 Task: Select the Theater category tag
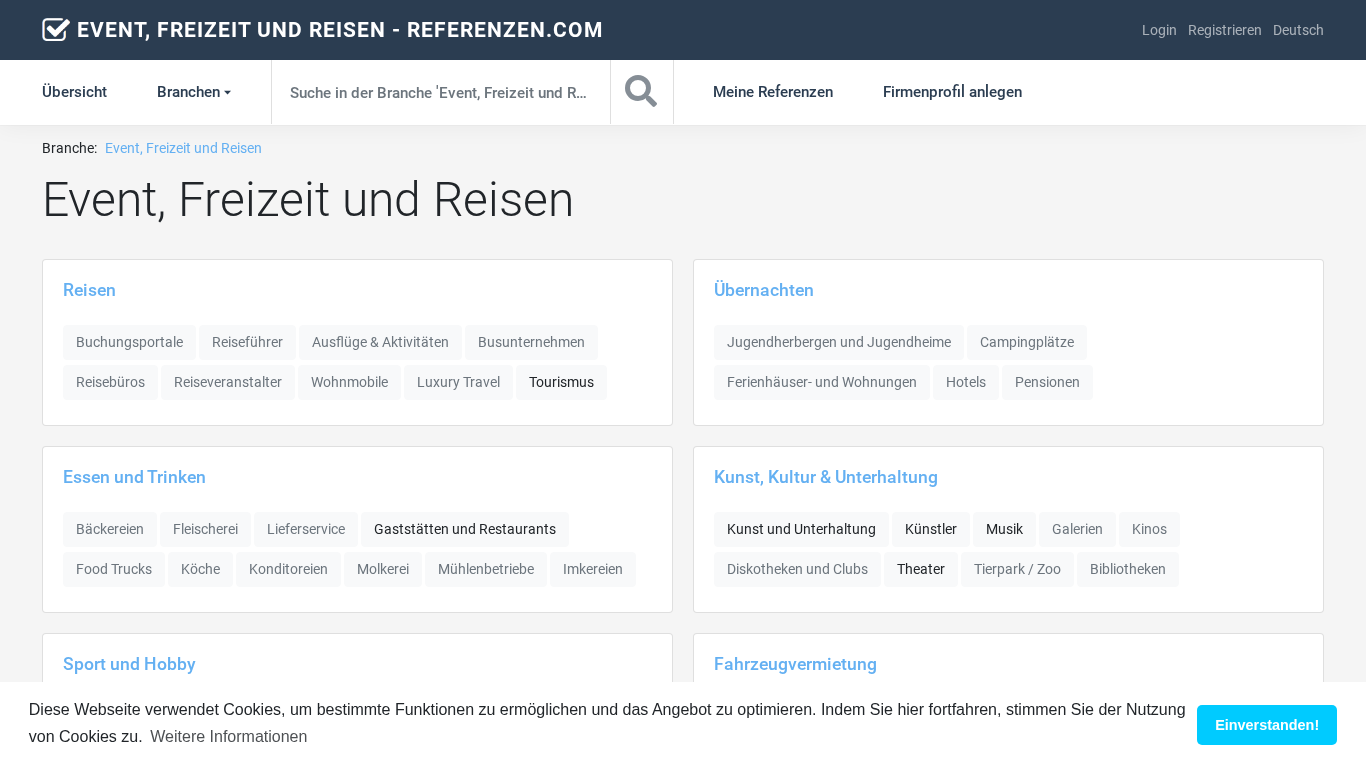920,569
